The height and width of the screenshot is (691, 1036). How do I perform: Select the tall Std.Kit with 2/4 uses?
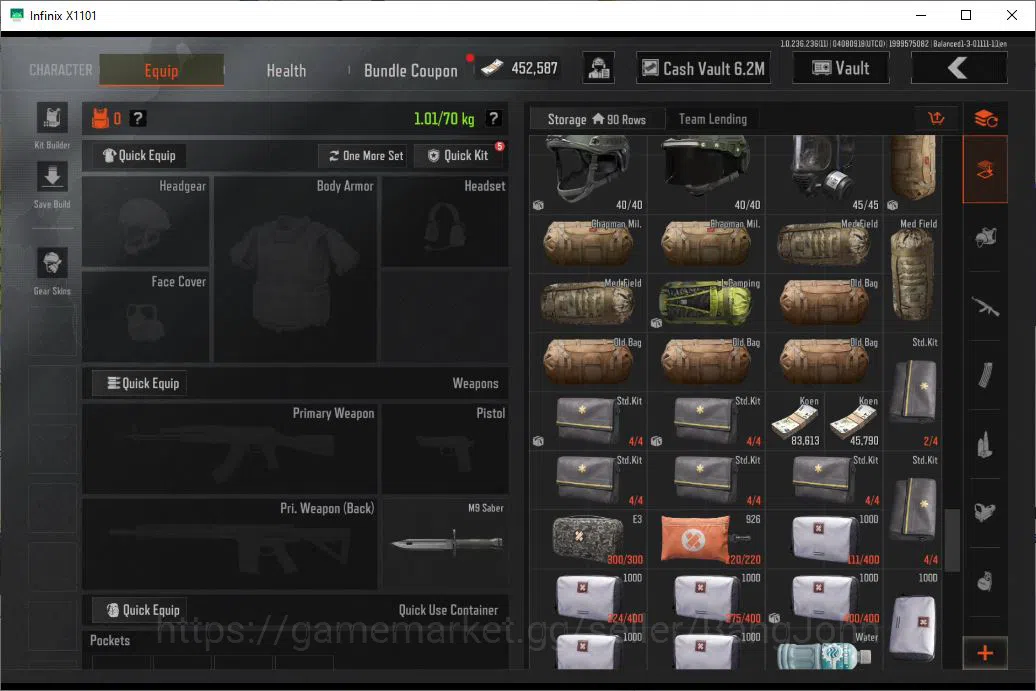[914, 392]
